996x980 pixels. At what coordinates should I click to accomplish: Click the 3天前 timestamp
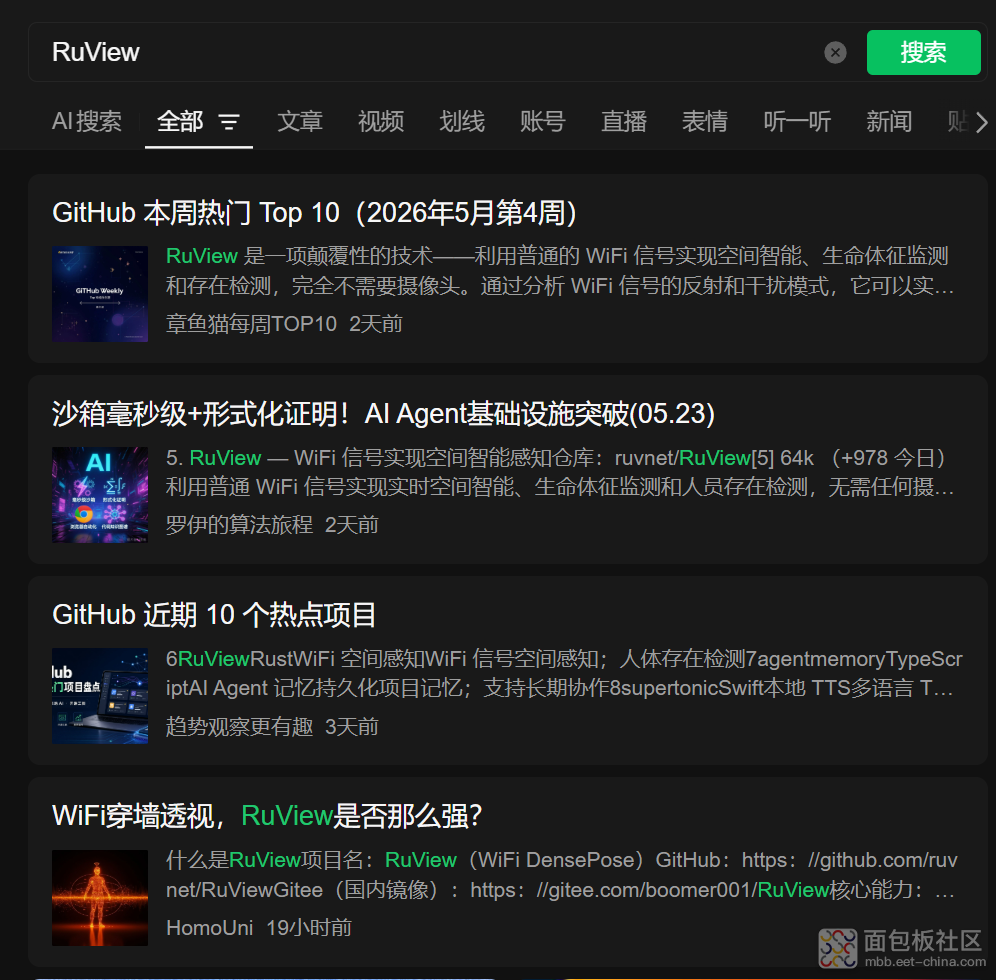(x=351, y=727)
